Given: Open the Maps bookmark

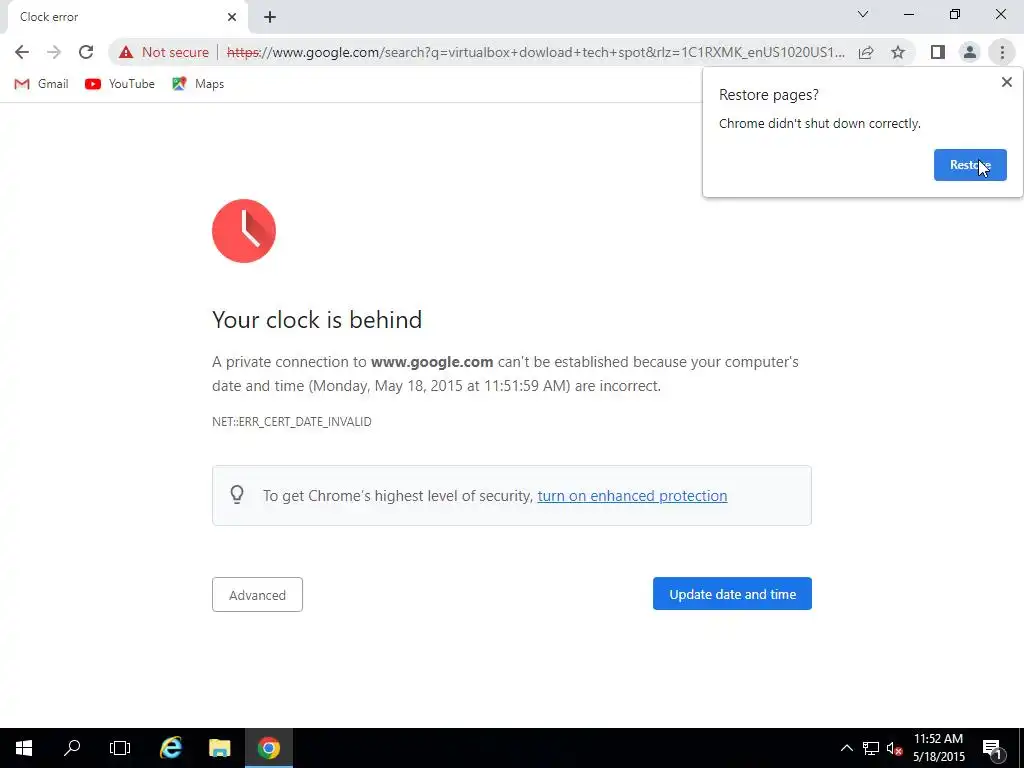Looking at the screenshot, I should [x=198, y=84].
